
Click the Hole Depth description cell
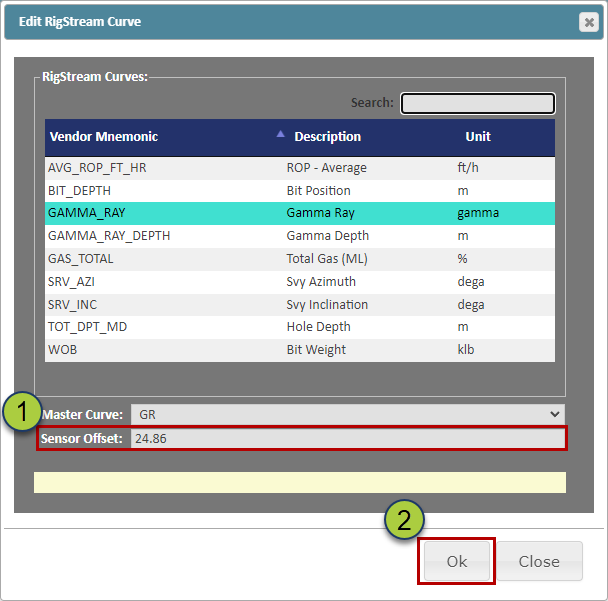[318, 327]
